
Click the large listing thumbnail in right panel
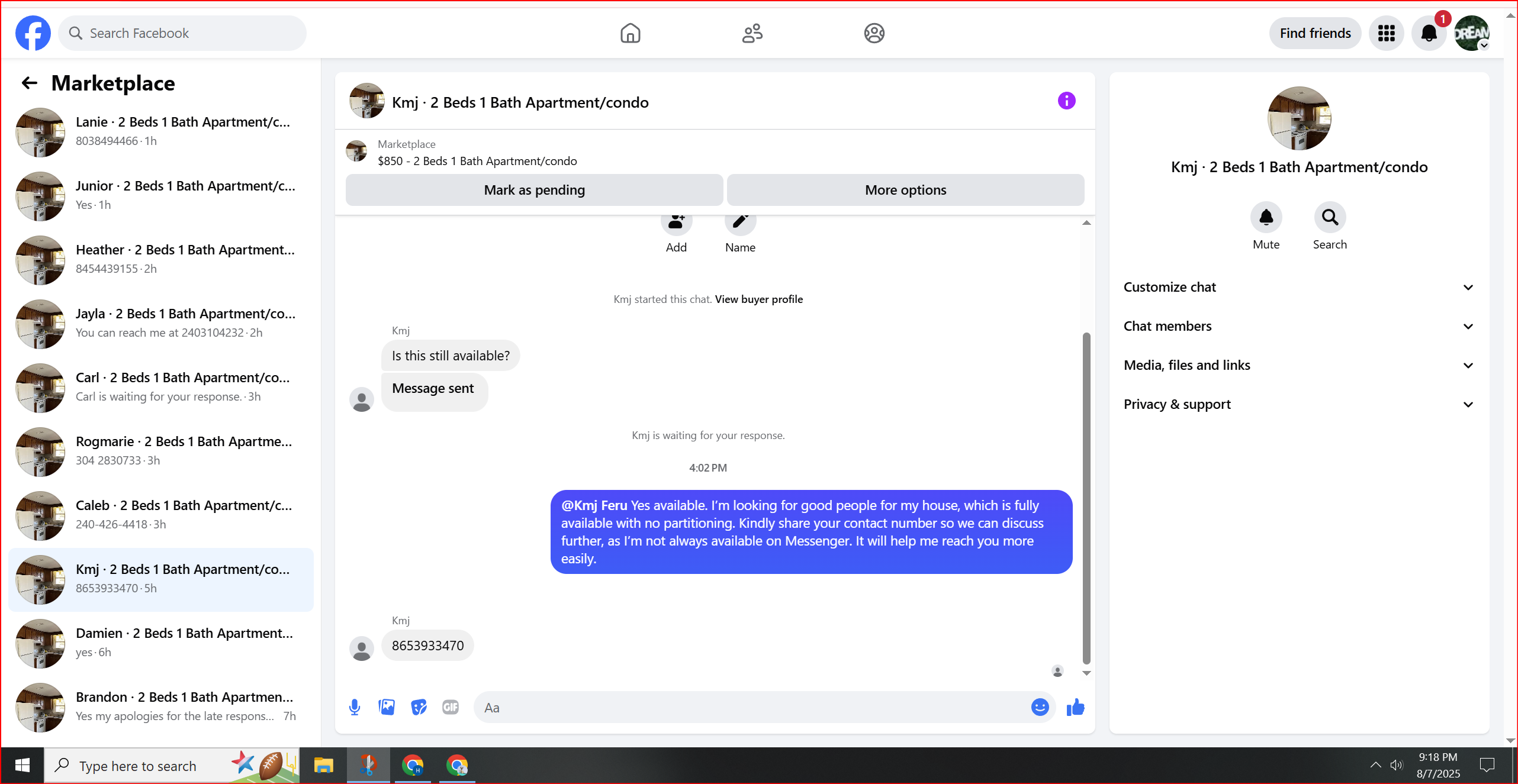click(x=1299, y=118)
